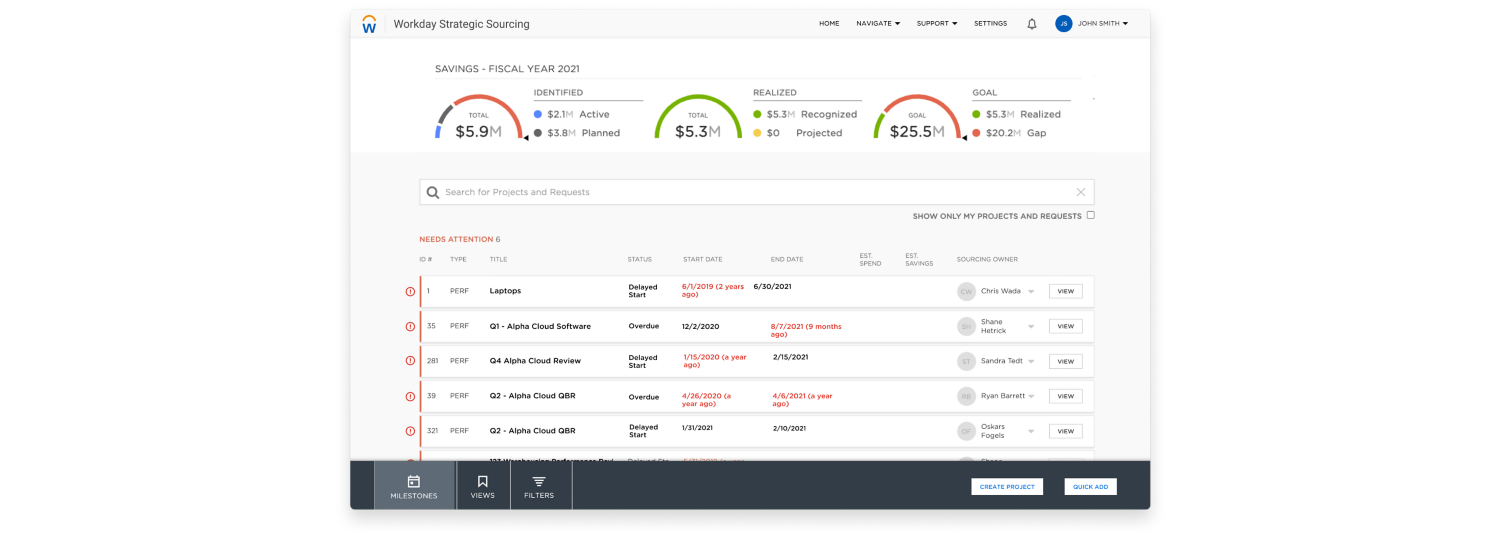Open Settings in top navigation
Viewport: 1500px width, 537px height.
tap(990, 23)
